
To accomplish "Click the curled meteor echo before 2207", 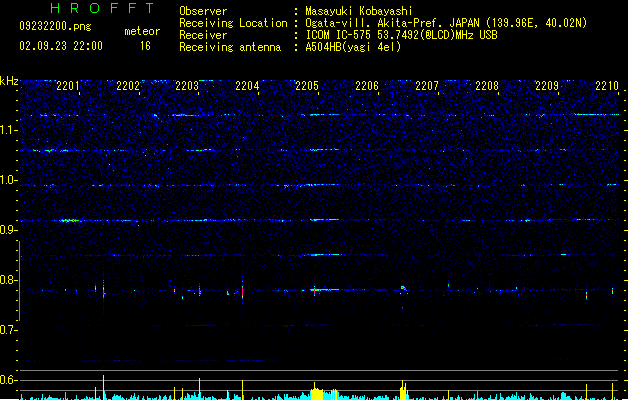I will (x=404, y=288).
